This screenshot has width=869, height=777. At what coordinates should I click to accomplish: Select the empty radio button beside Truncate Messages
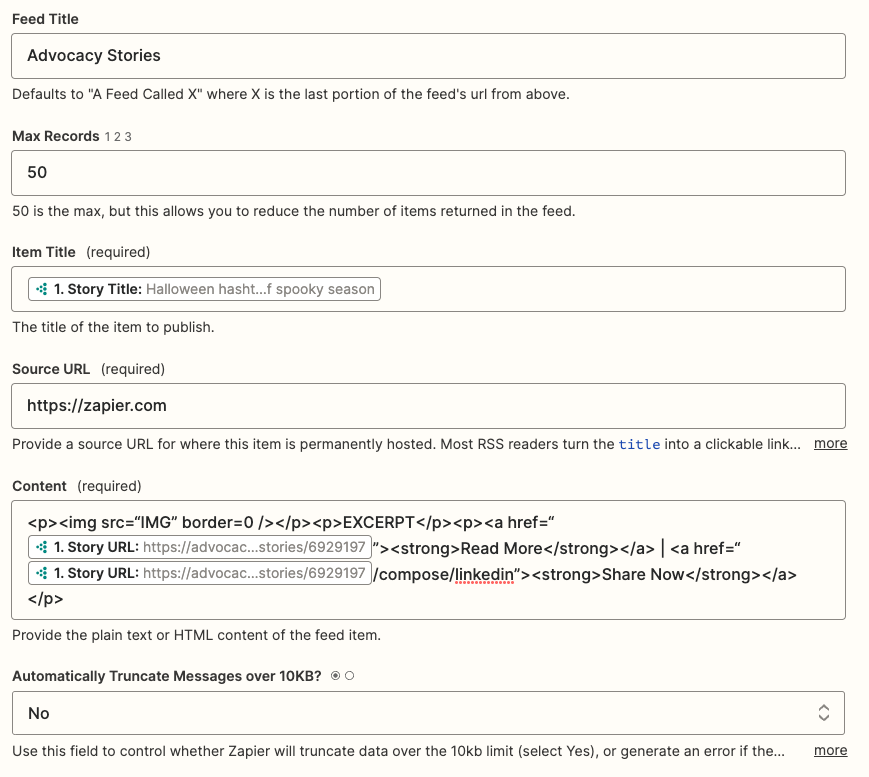(350, 676)
